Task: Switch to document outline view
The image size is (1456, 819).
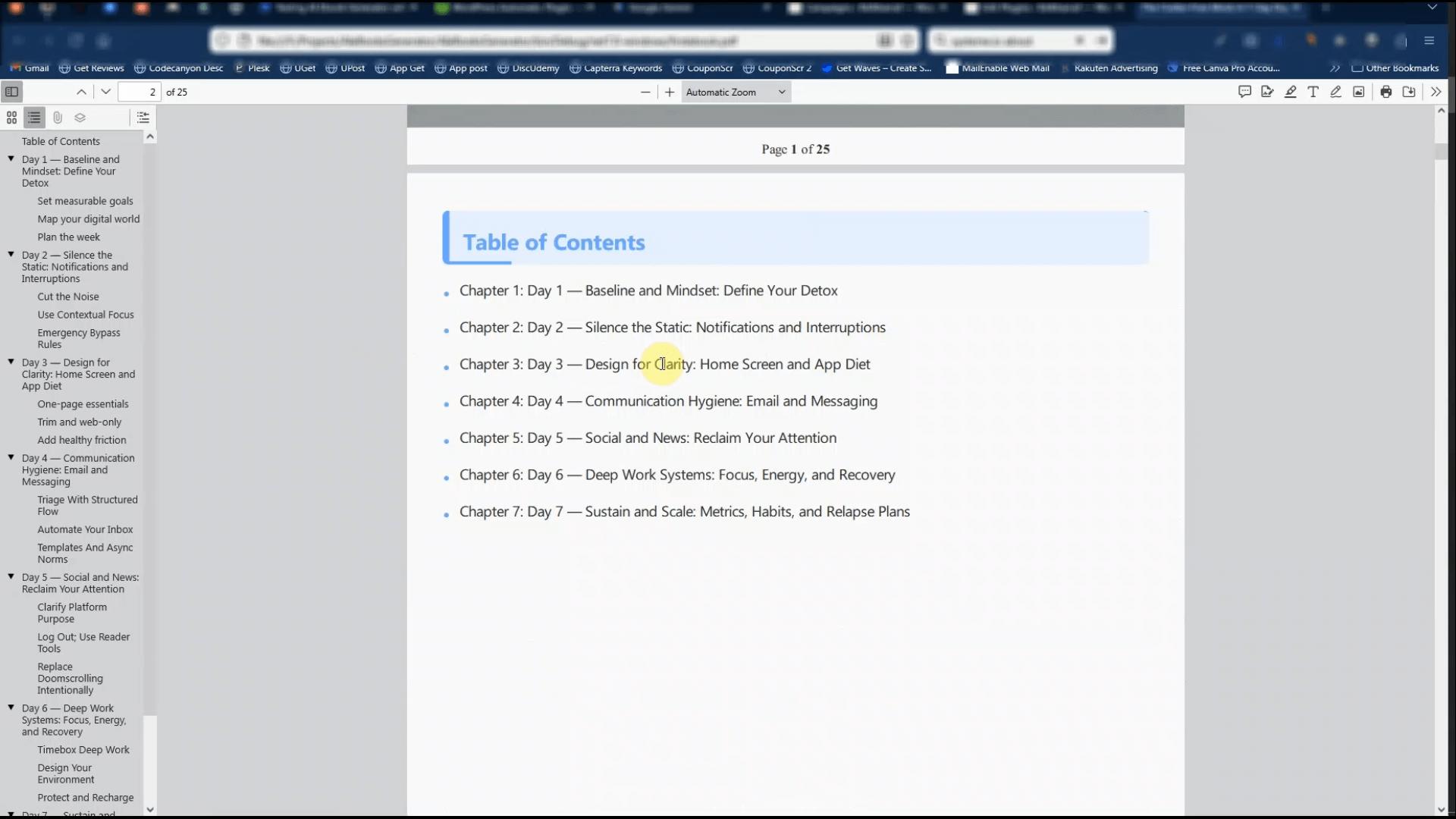Action: 34,118
